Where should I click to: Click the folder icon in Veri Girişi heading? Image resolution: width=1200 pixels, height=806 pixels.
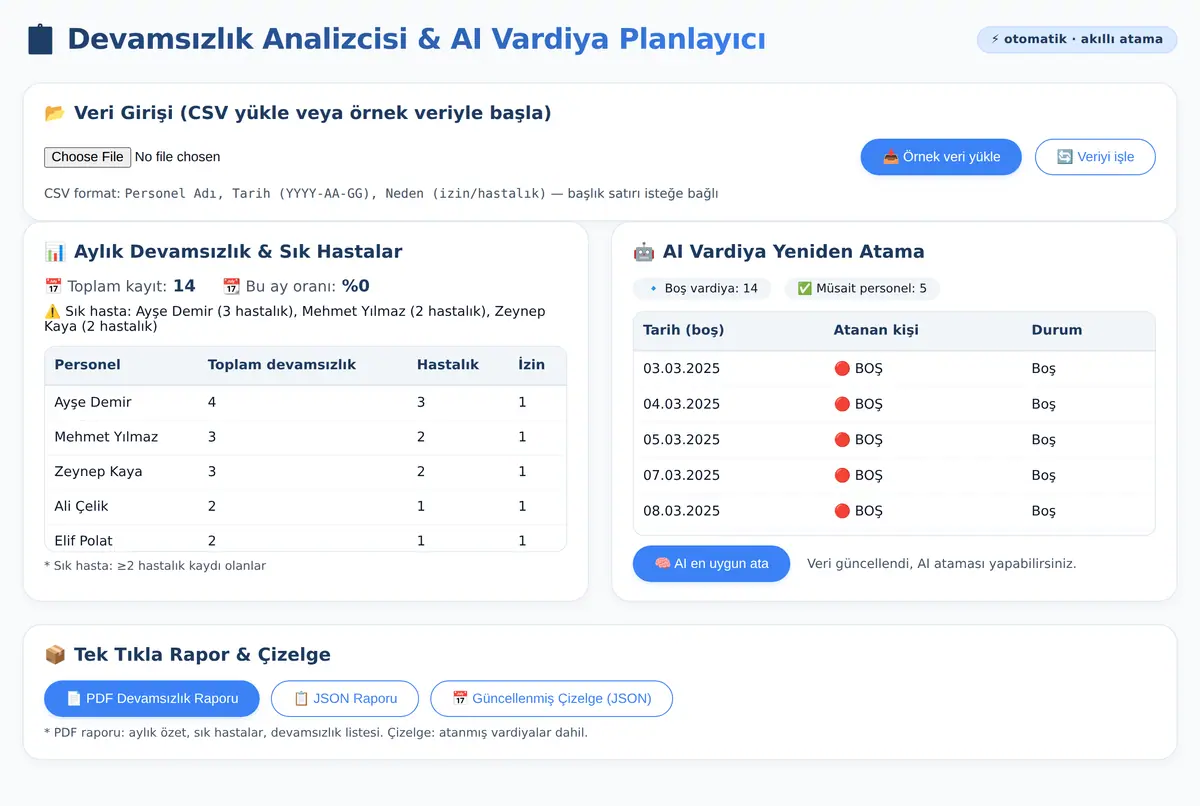click(x=55, y=113)
